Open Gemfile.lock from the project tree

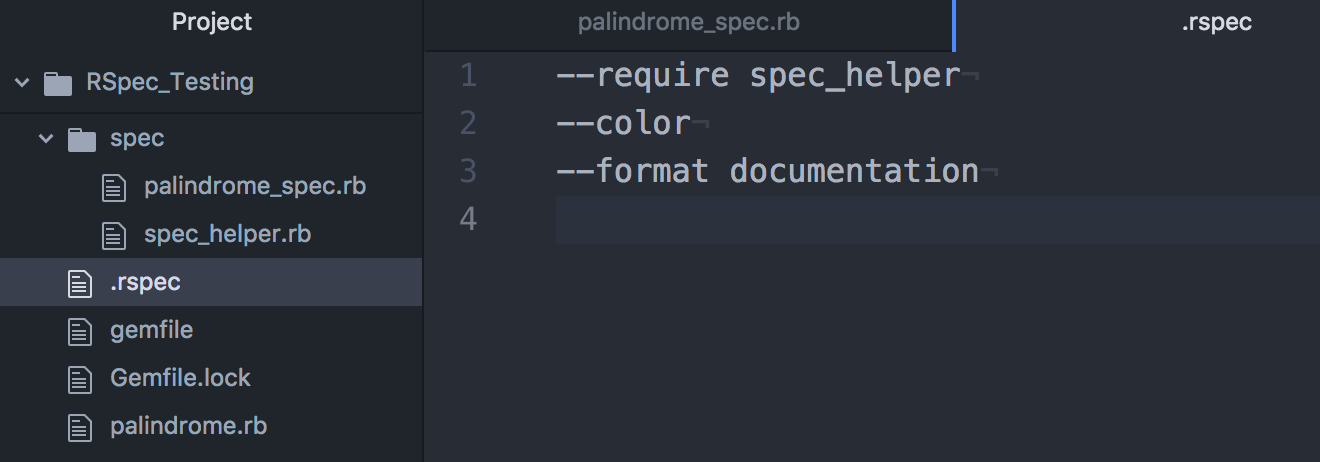pos(180,379)
